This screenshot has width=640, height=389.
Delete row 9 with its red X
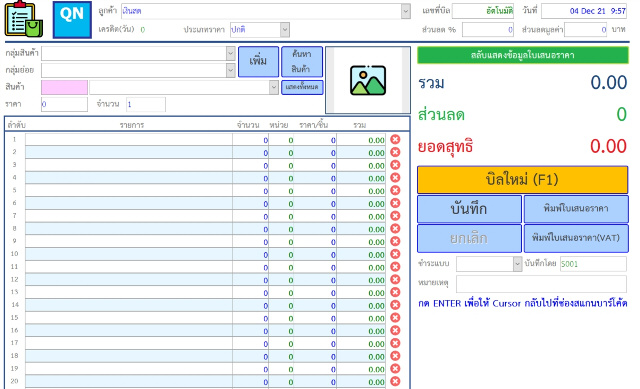pos(395,241)
